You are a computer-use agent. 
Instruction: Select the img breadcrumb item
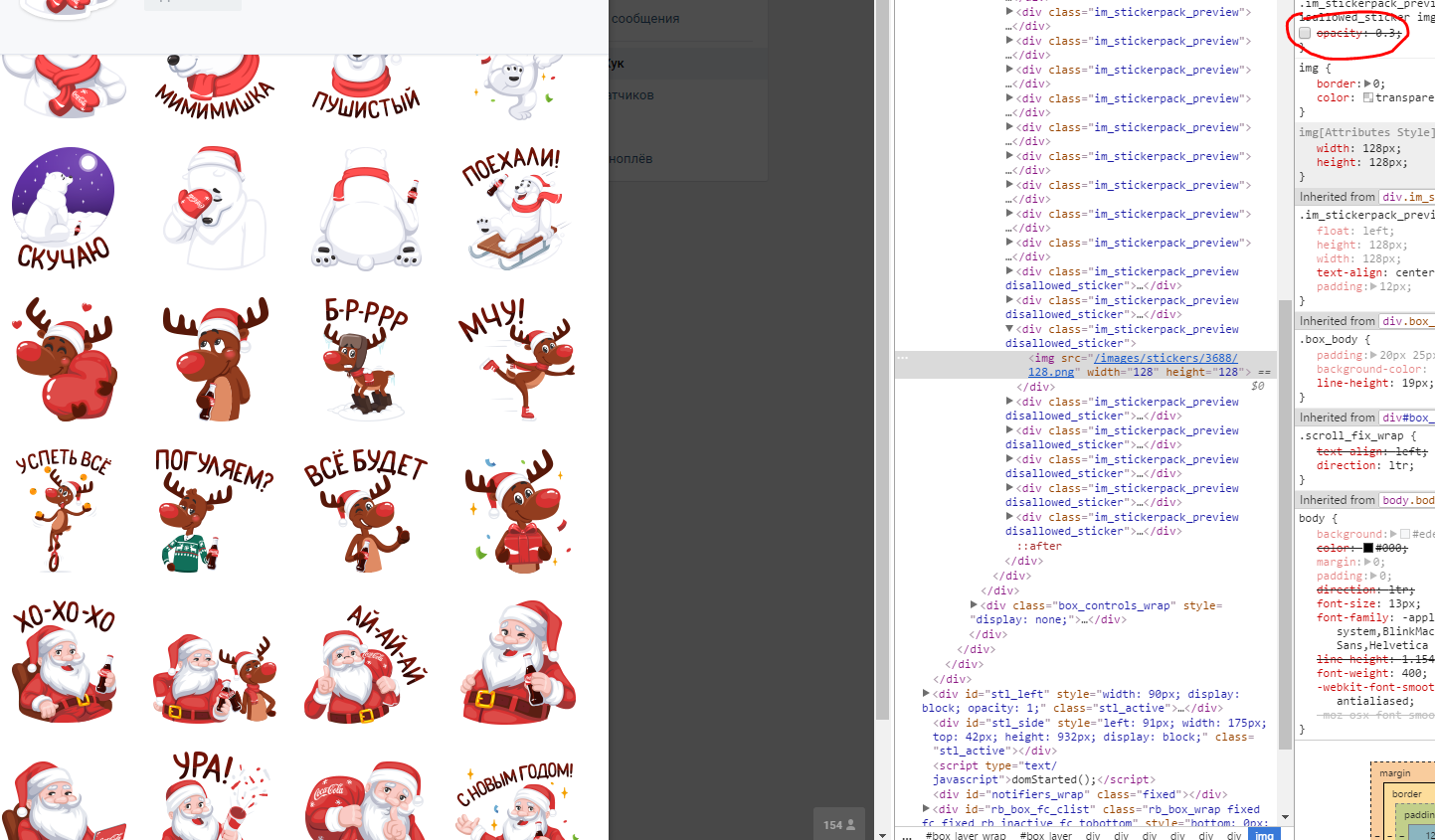click(x=1265, y=835)
